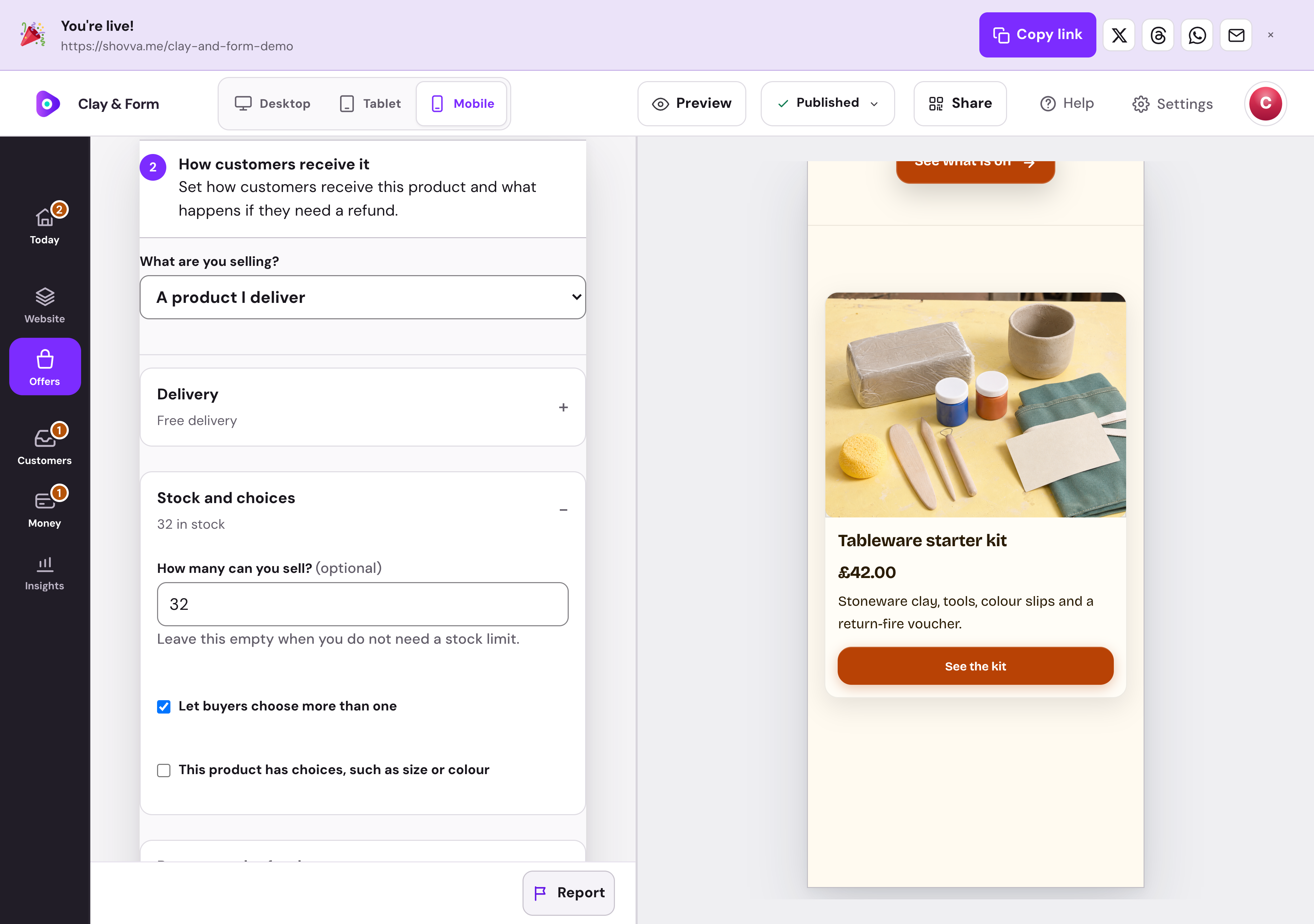Share live link on X

[1119, 35]
